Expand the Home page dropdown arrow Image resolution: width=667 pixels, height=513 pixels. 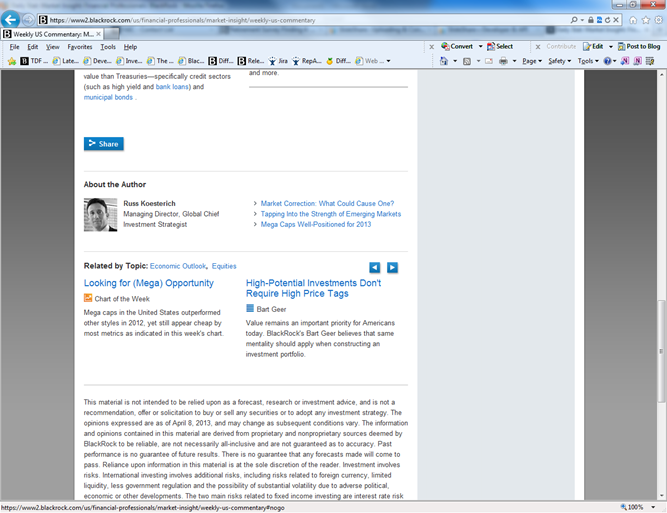click(x=455, y=61)
